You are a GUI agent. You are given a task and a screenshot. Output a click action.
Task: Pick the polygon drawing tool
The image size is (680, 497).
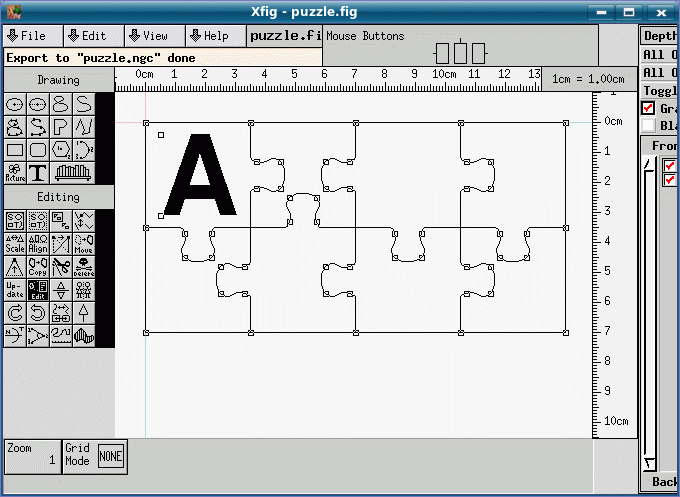[61, 128]
